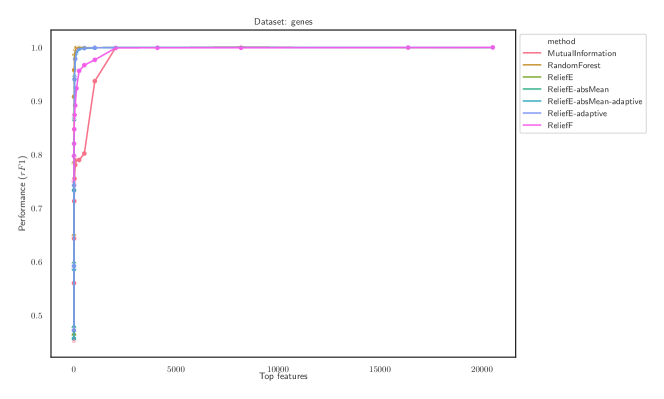Click the 'Dataset: genes' chart title
664x399 pixels.
point(283,22)
